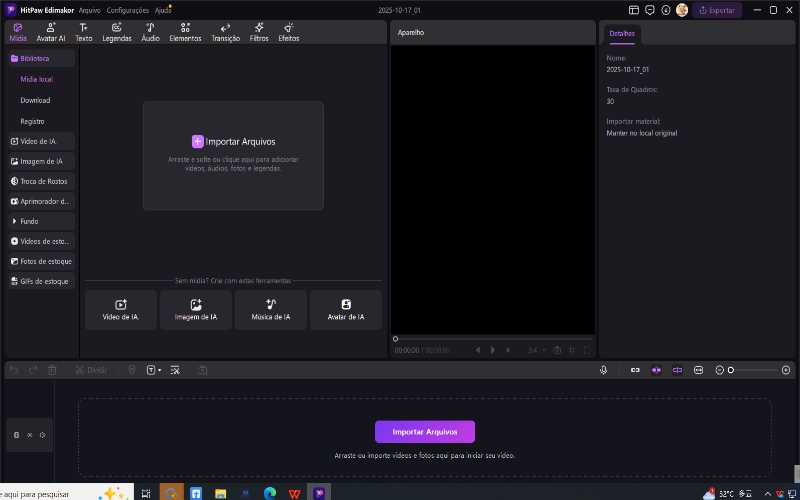Open the Configurações menu
The width and height of the screenshot is (800, 500).
click(127, 9)
